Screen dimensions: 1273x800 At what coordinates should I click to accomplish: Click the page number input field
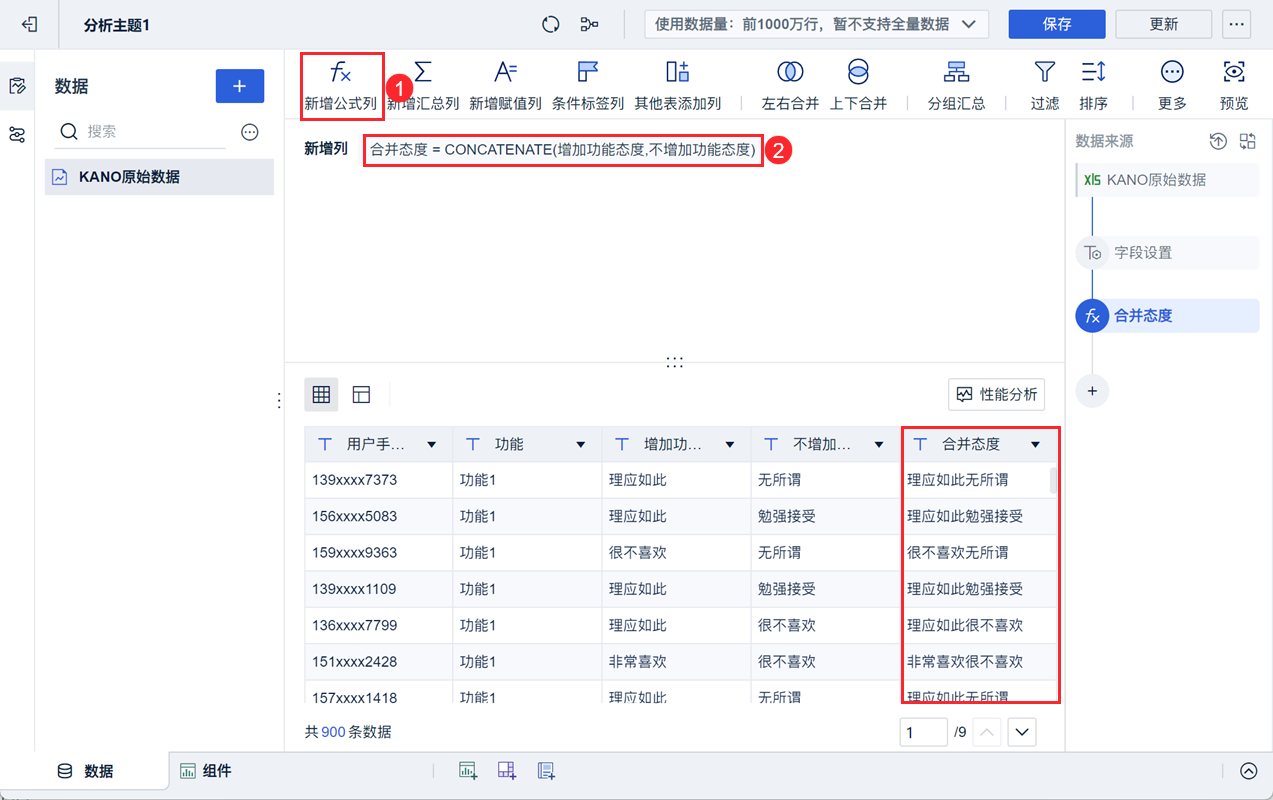click(x=923, y=732)
